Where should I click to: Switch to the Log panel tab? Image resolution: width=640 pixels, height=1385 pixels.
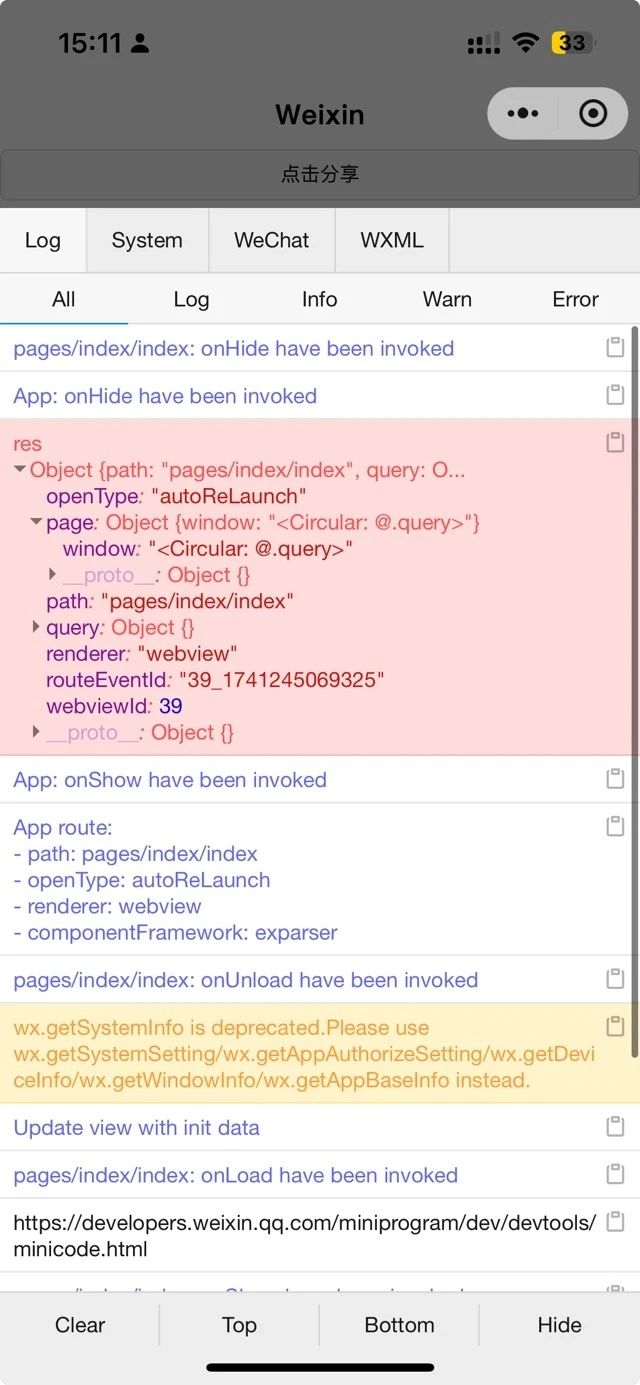[43, 240]
